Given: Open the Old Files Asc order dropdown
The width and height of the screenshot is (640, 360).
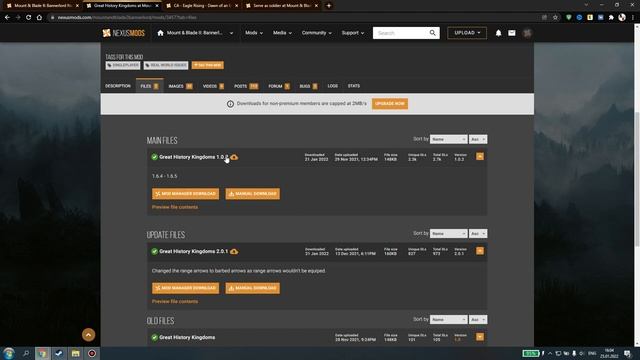Looking at the screenshot, I should 478,320.
